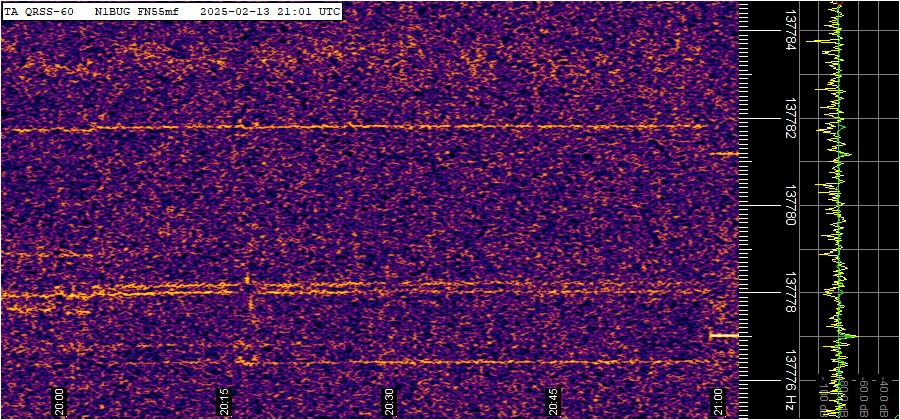Select the 137780 frequency label
Viewport: 900px width, 420px height.
click(x=791, y=206)
